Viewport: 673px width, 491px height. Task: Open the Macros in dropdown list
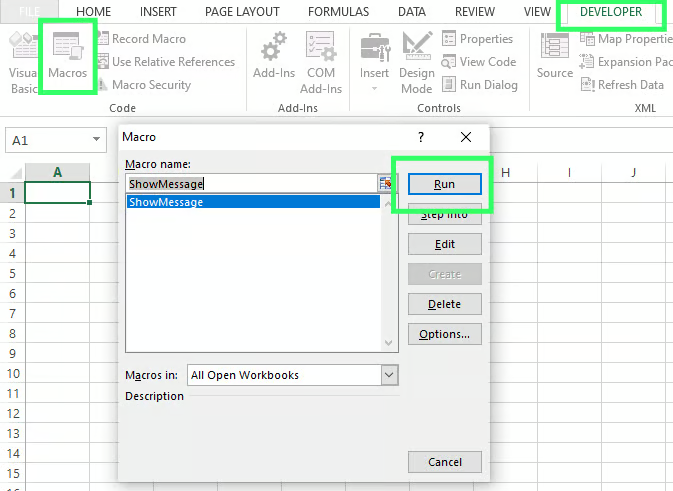coord(389,375)
